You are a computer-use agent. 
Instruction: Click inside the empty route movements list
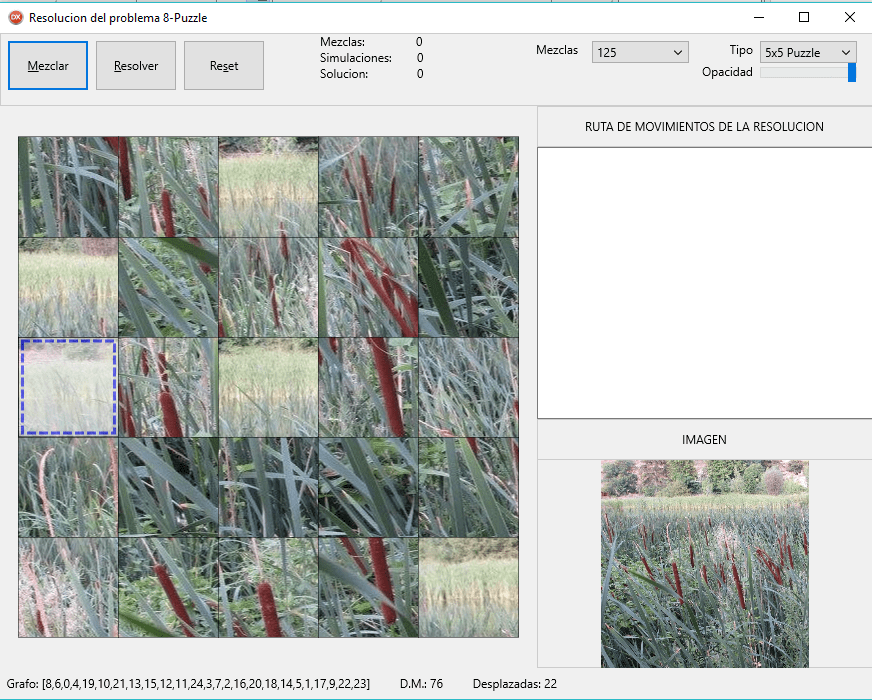(704, 283)
